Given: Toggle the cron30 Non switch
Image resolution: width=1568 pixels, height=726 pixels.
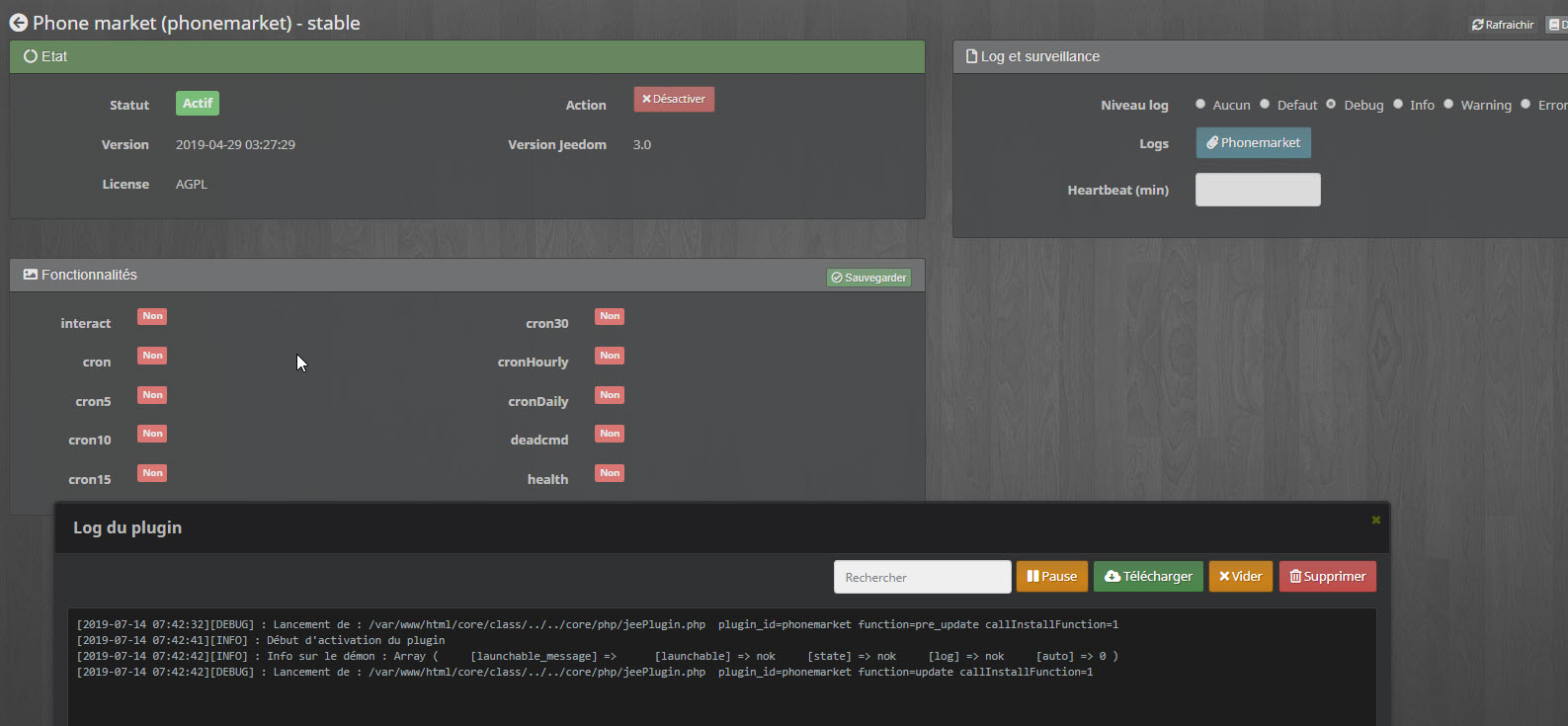Looking at the screenshot, I should (610, 316).
